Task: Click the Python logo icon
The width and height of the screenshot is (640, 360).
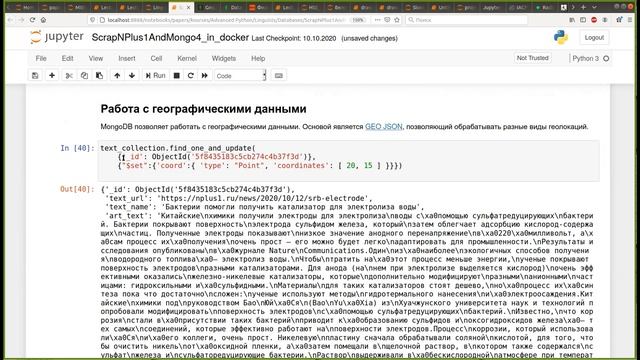Action: coord(561,37)
